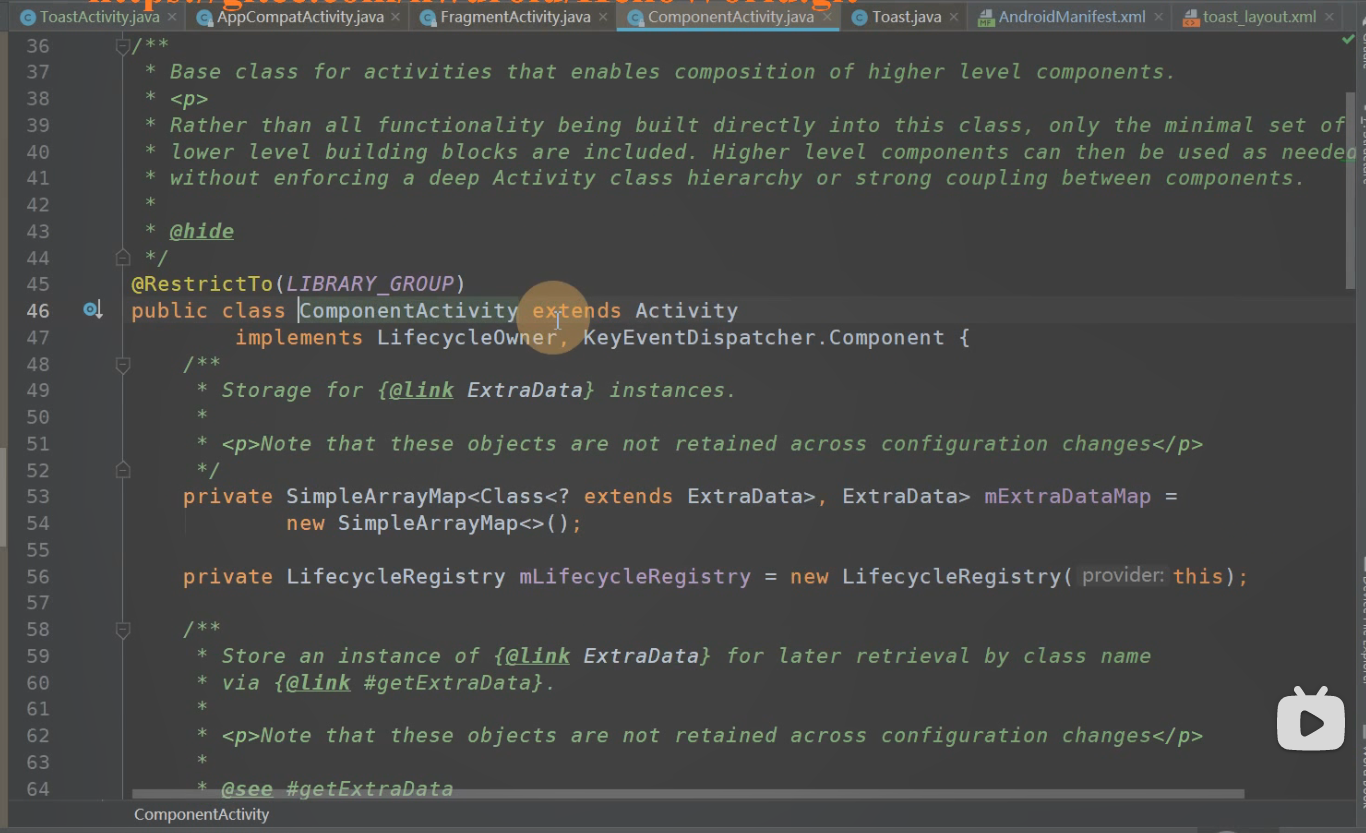Click the editor's horizontal scrollbar
Screen dimensions: 1366x833
688,794
